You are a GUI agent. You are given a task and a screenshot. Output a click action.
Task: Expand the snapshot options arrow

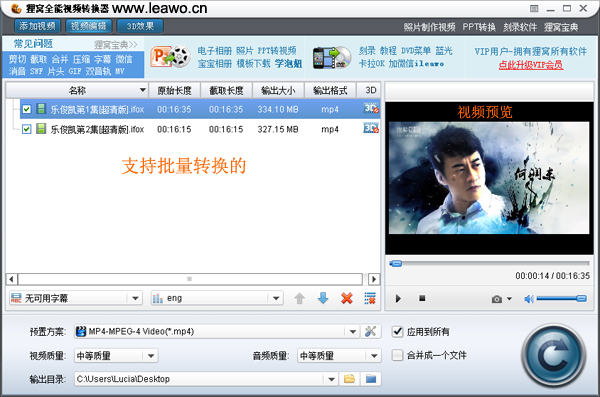click(509, 299)
